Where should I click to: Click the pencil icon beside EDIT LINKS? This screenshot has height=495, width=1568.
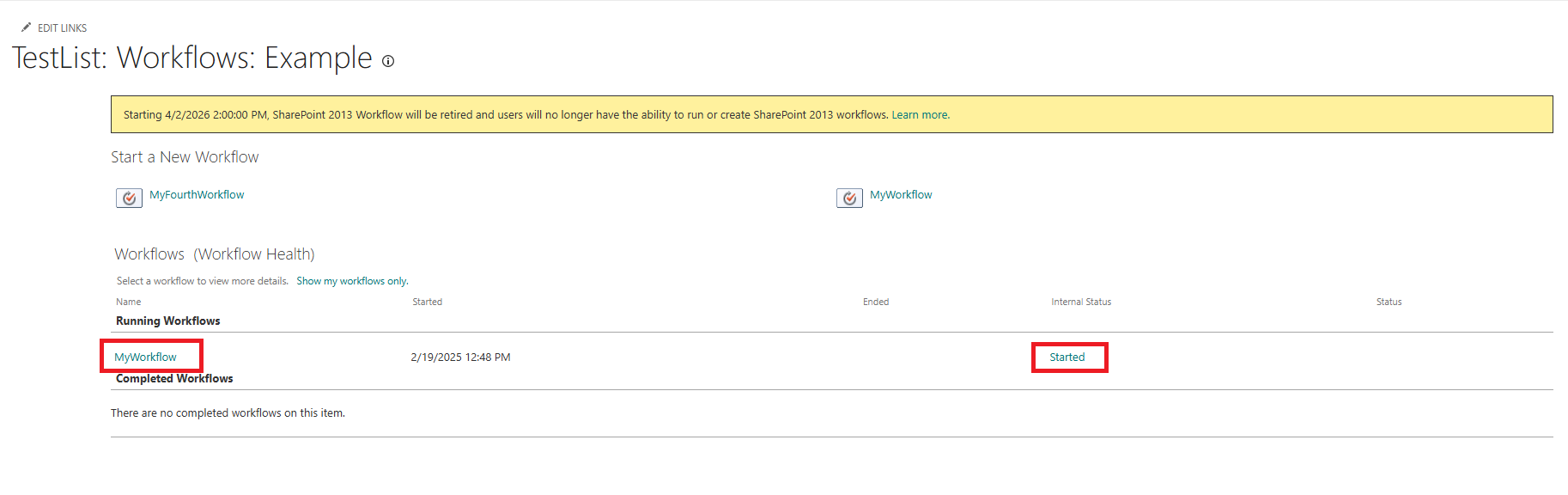[x=27, y=27]
